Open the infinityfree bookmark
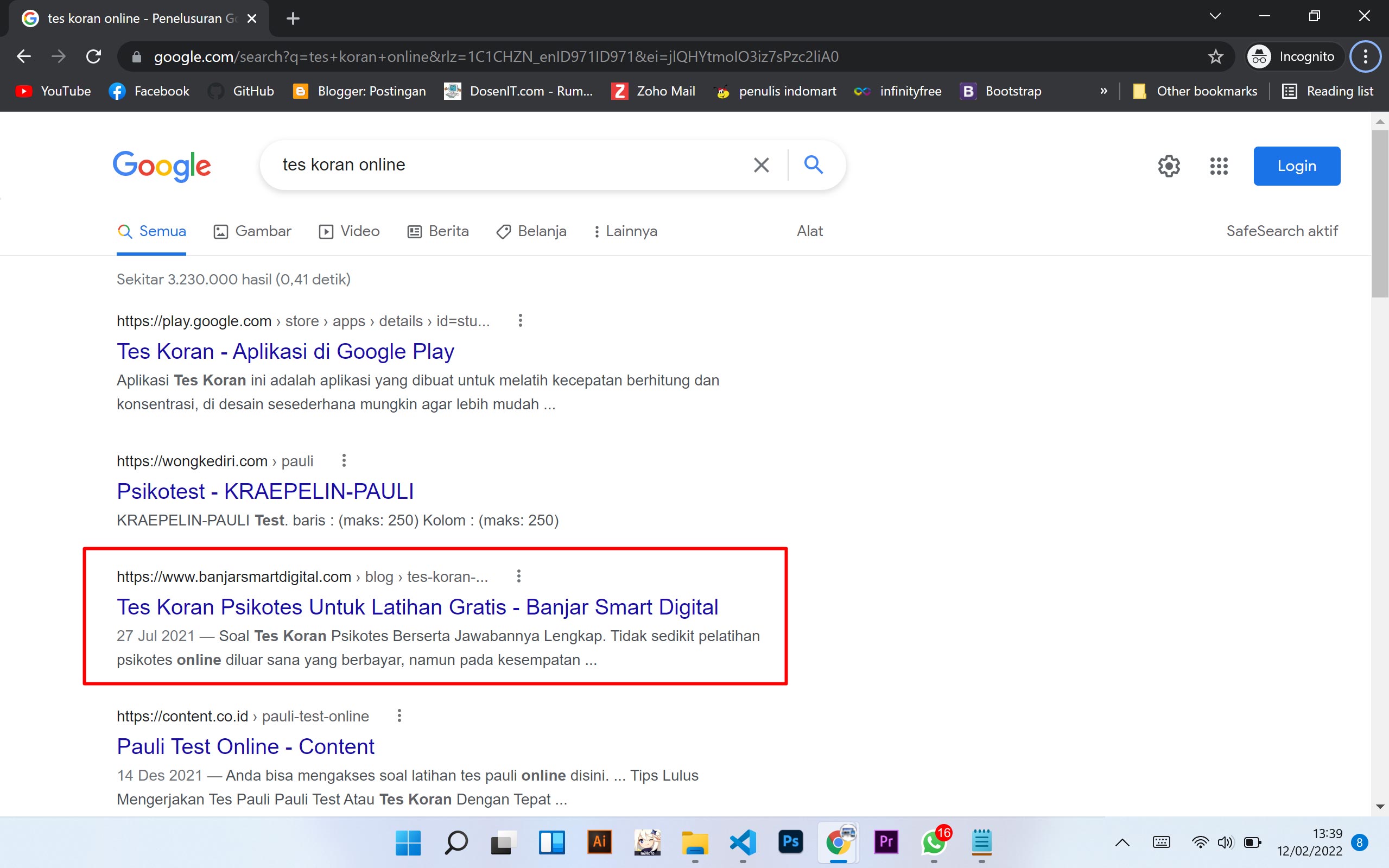The image size is (1389, 868). (898, 91)
